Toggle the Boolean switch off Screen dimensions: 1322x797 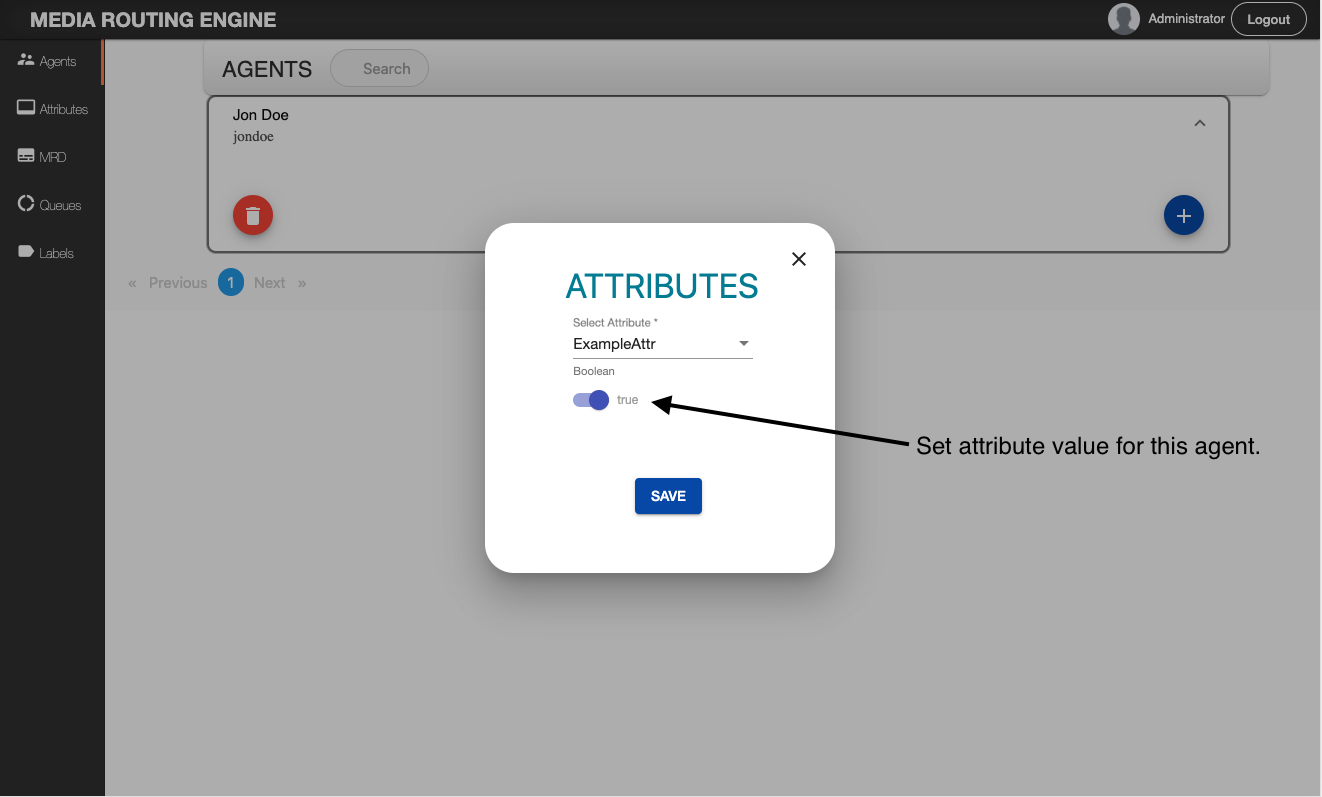click(591, 400)
